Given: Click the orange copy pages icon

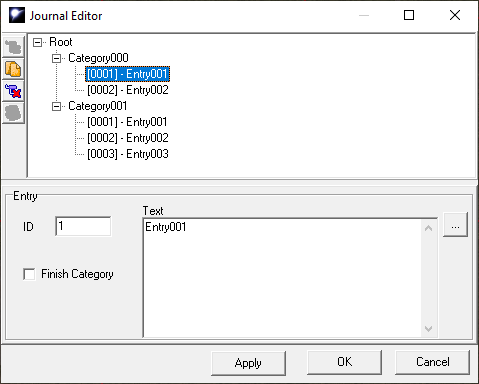Looking at the screenshot, I should (x=13, y=69).
